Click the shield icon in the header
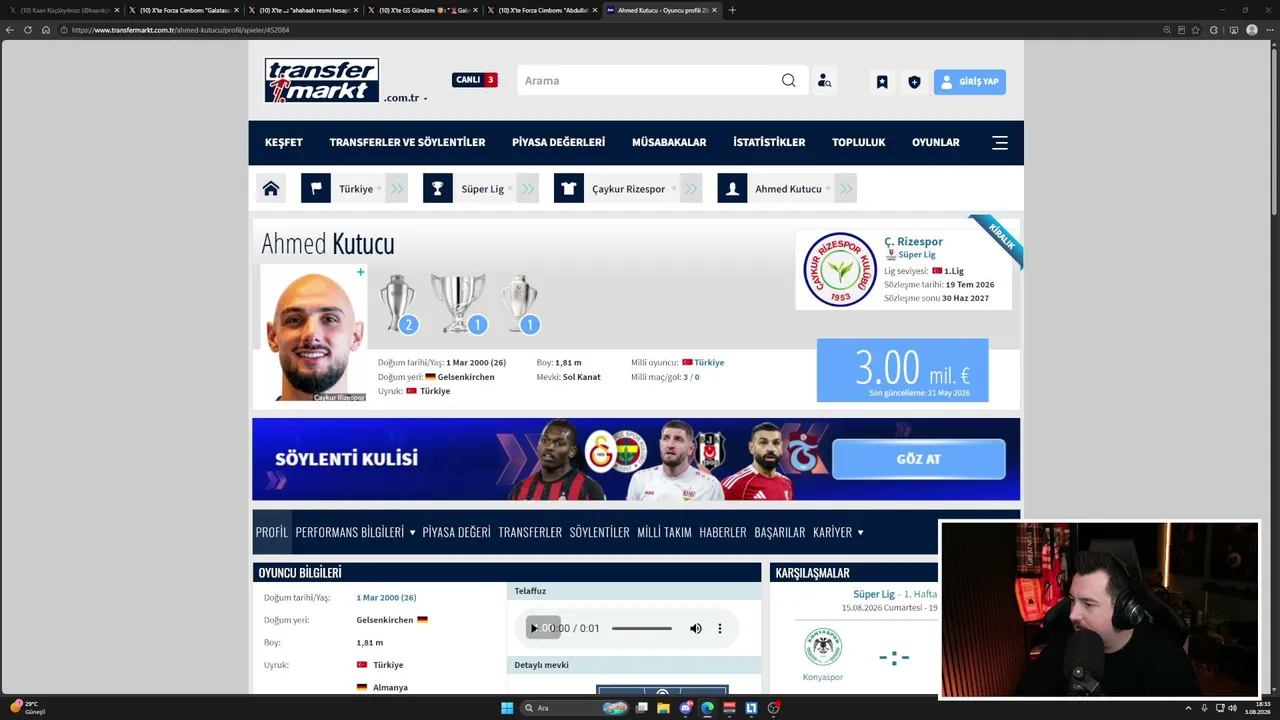Image resolution: width=1280 pixels, height=720 pixels. (914, 82)
